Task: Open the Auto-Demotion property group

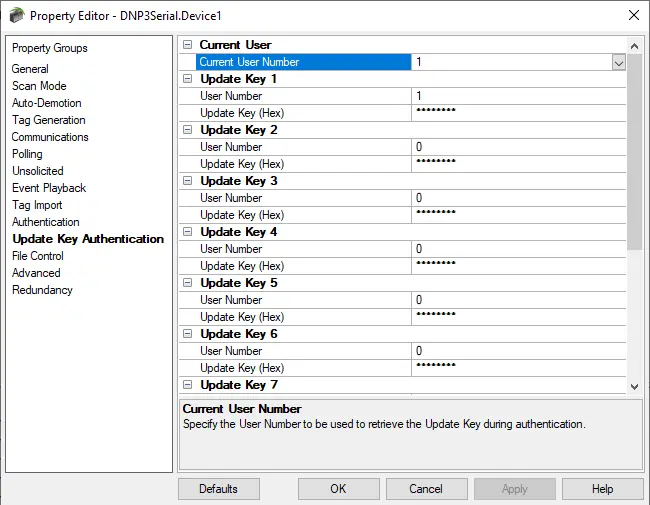Action: click(46, 103)
